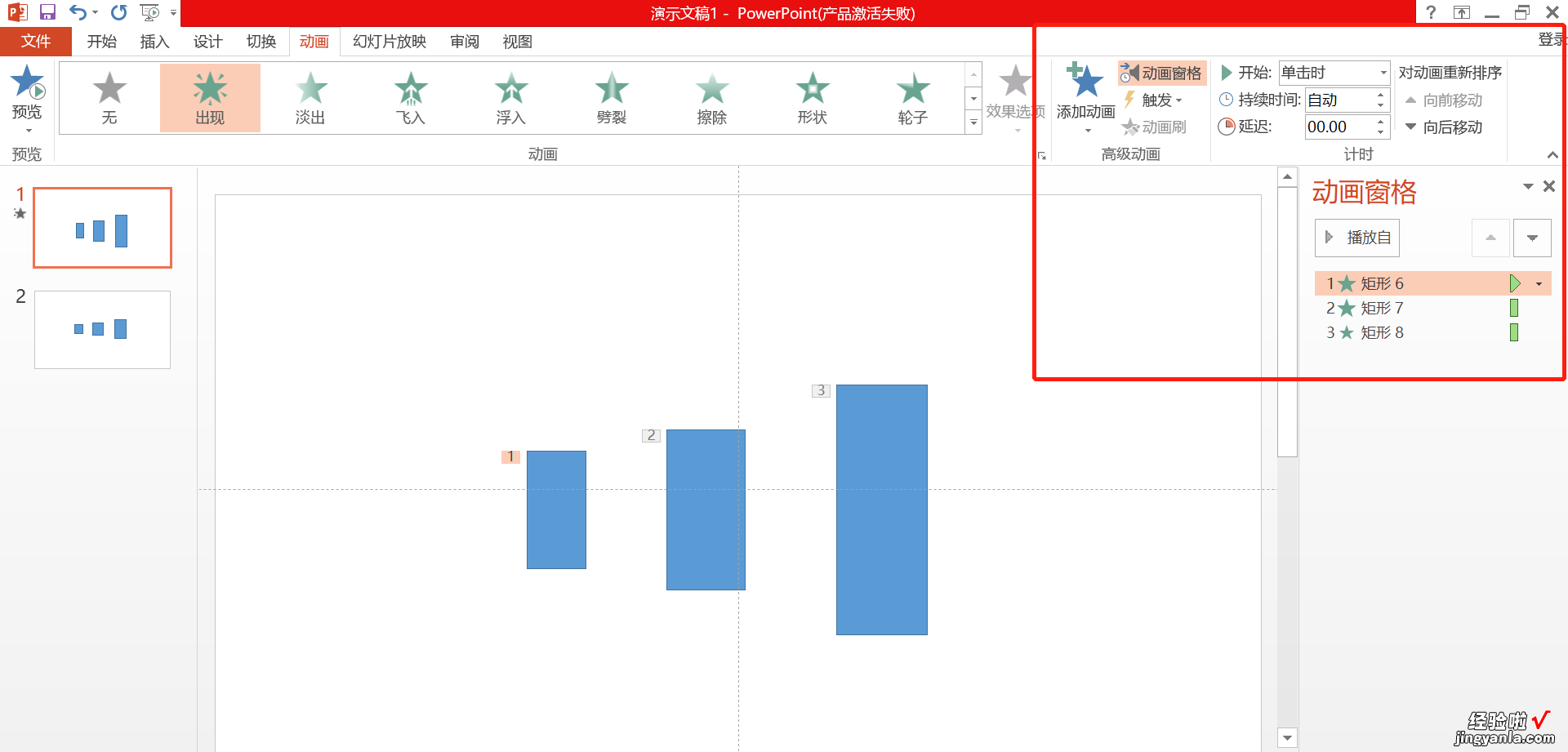Open PowerPoint help question mark icon
The height and width of the screenshot is (752, 1568).
click(x=1431, y=12)
